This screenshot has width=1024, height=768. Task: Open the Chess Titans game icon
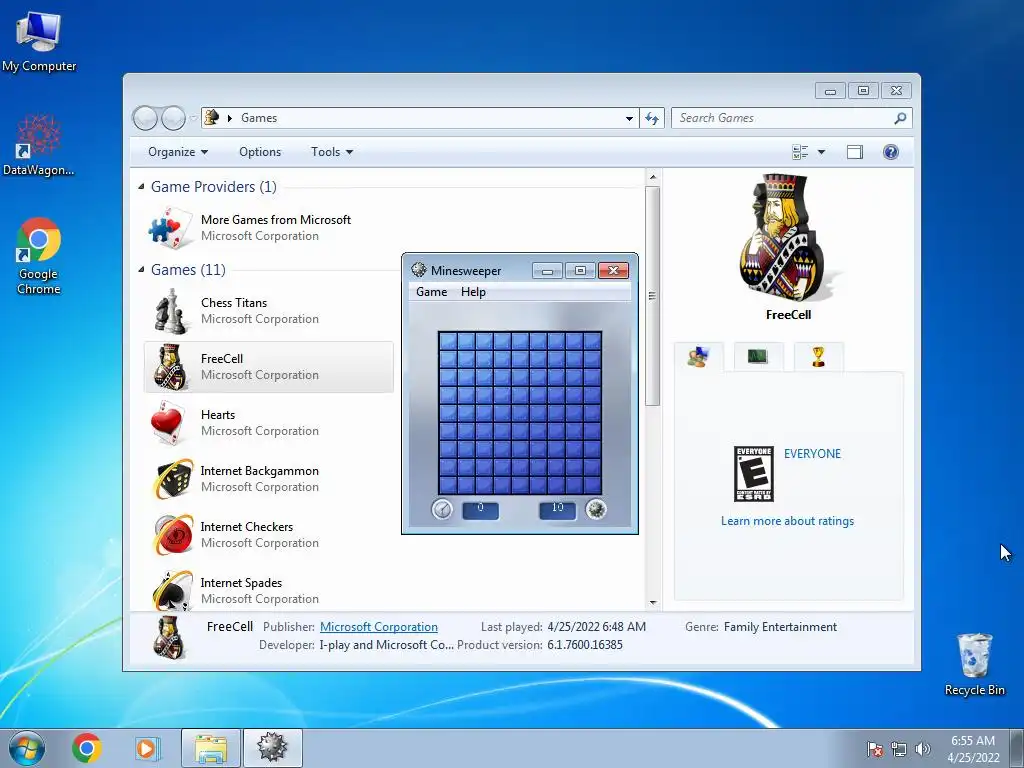click(x=170, y=311)
